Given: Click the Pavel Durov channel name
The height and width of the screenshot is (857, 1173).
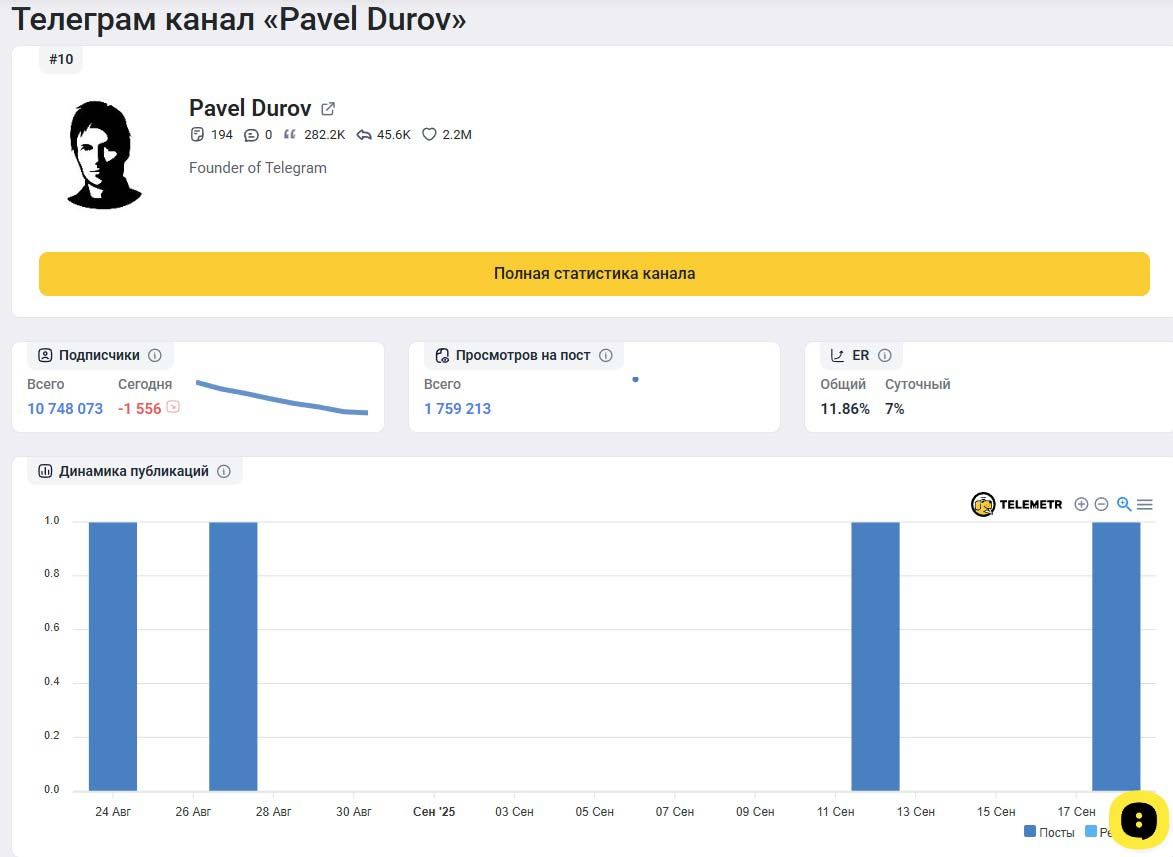Looking at the screenshot, I should pyautogui.click(x=250, y=109).
